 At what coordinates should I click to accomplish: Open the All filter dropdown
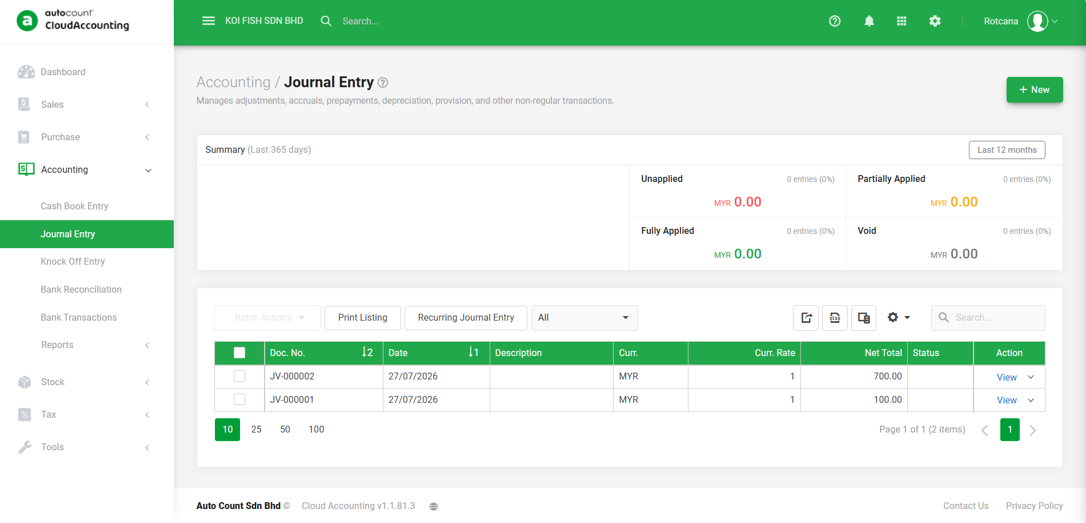(584, 317)
